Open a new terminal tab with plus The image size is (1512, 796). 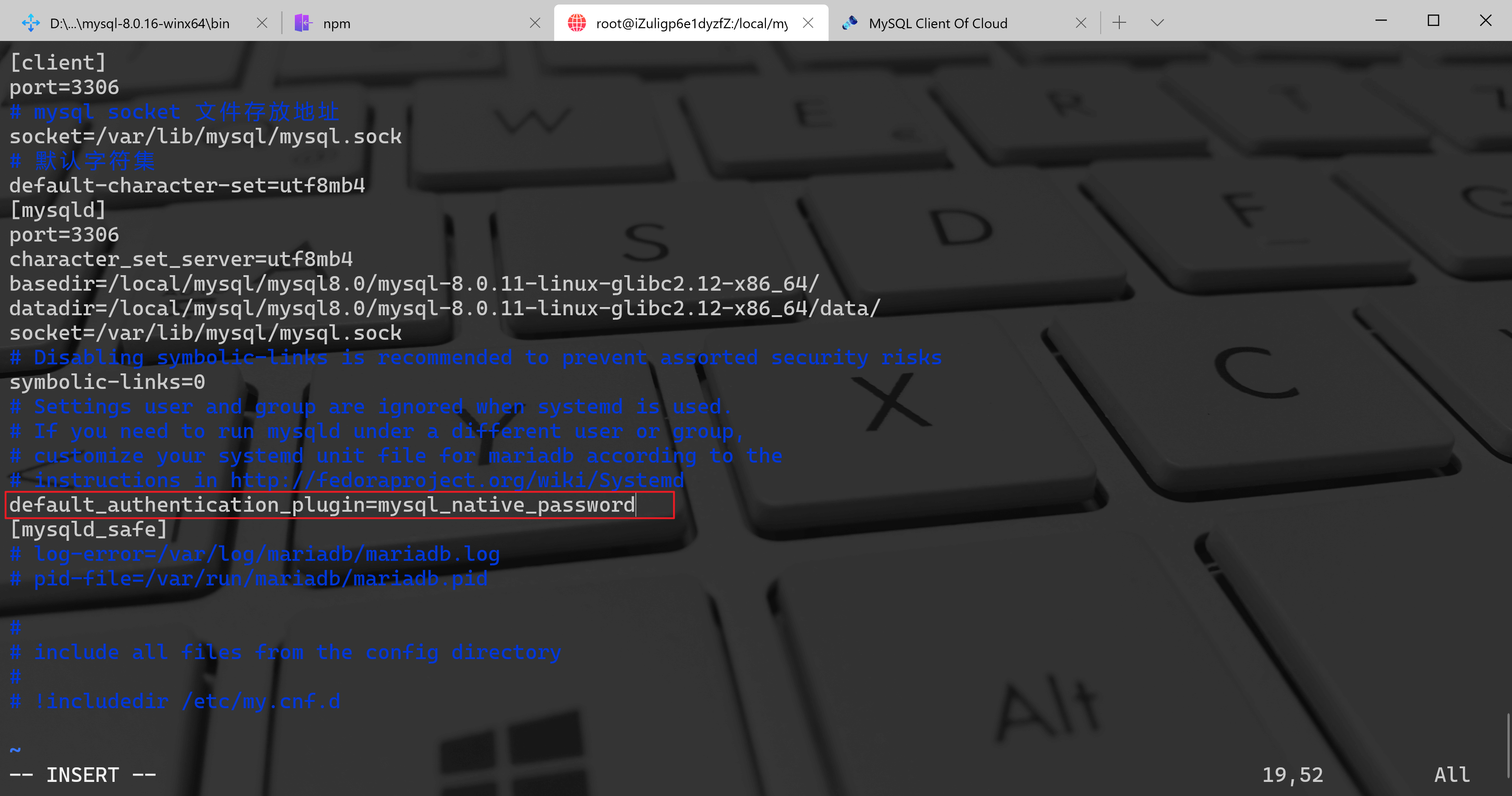[x=1119, y=24]
